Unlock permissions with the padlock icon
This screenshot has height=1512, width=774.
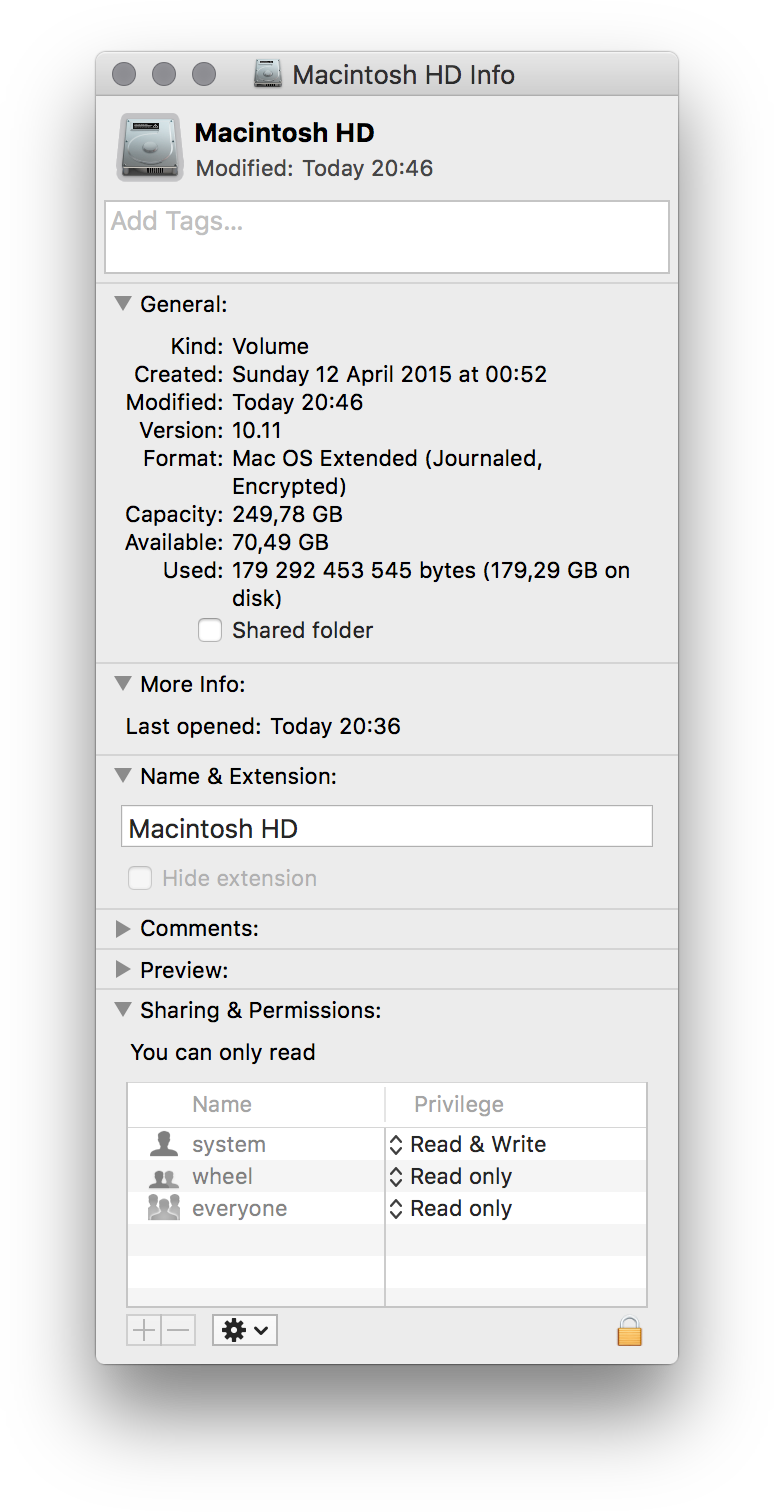pos(629,1331)
